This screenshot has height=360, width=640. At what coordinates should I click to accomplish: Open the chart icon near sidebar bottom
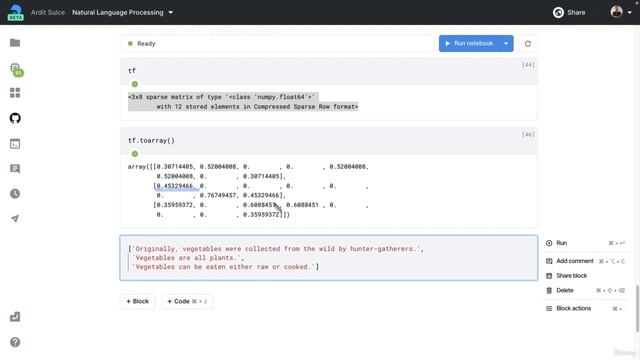[x=15, y=317]
